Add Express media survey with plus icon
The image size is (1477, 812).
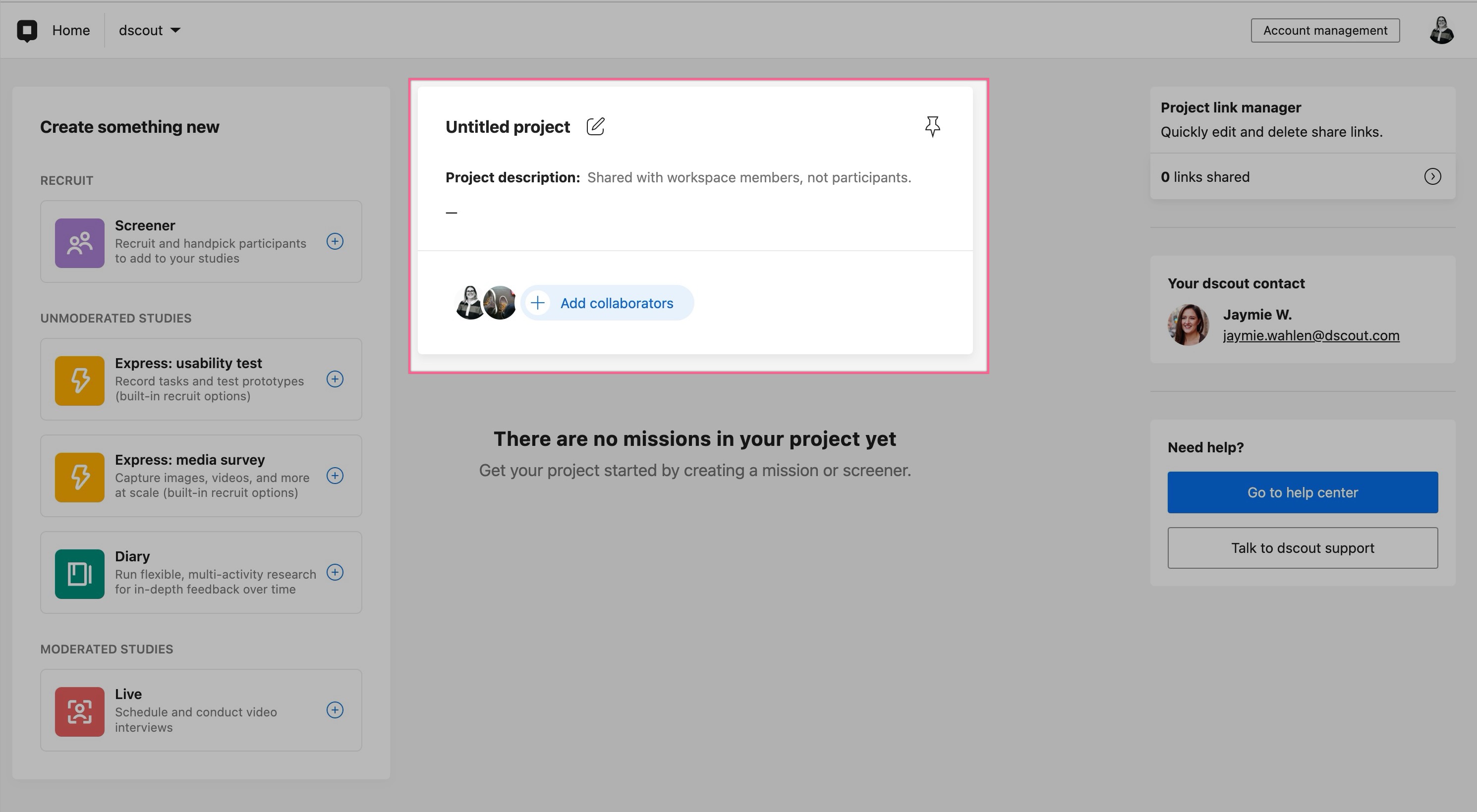coord(335,476)
